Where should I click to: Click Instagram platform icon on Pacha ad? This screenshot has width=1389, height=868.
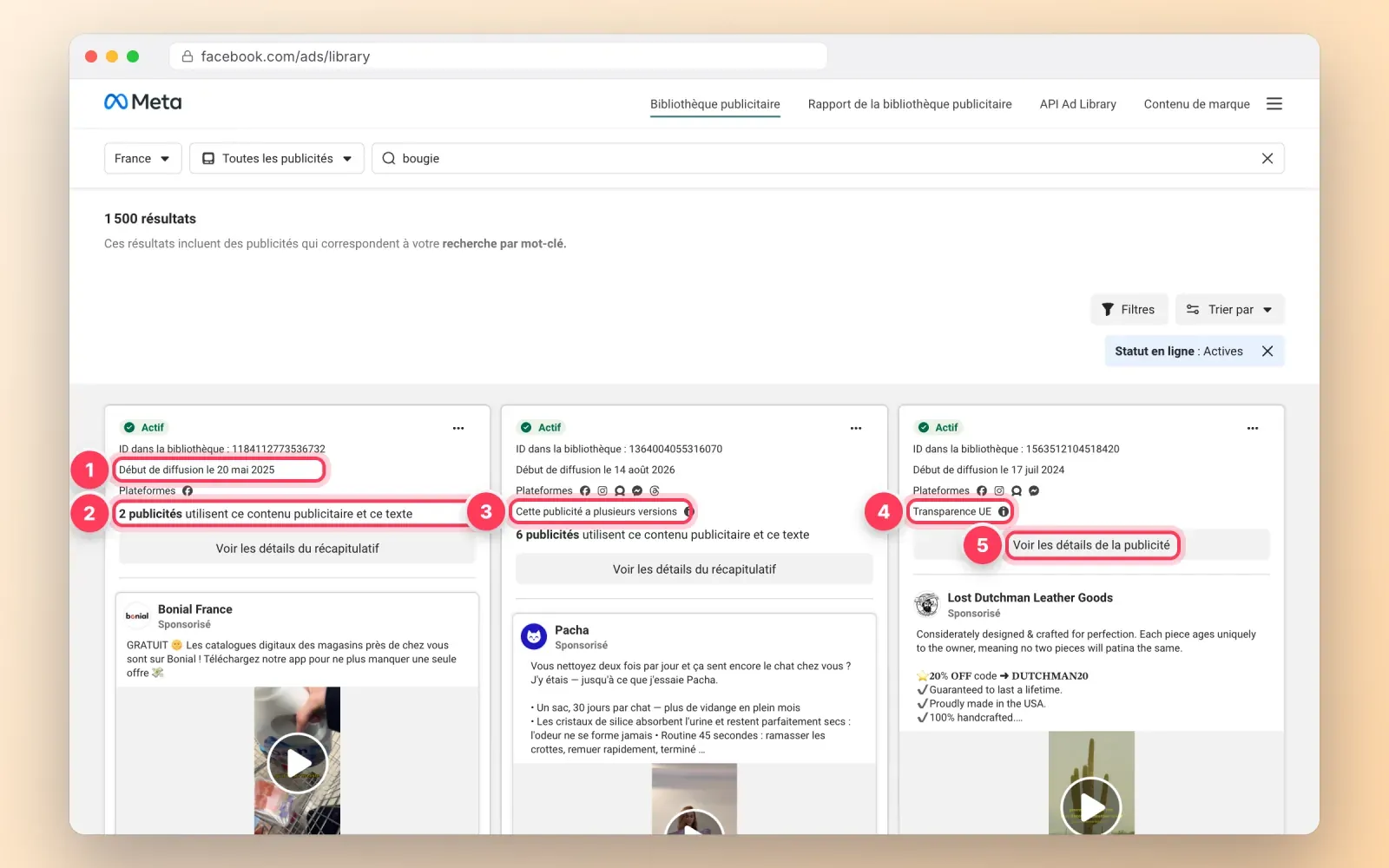click(x=602, y=490)
